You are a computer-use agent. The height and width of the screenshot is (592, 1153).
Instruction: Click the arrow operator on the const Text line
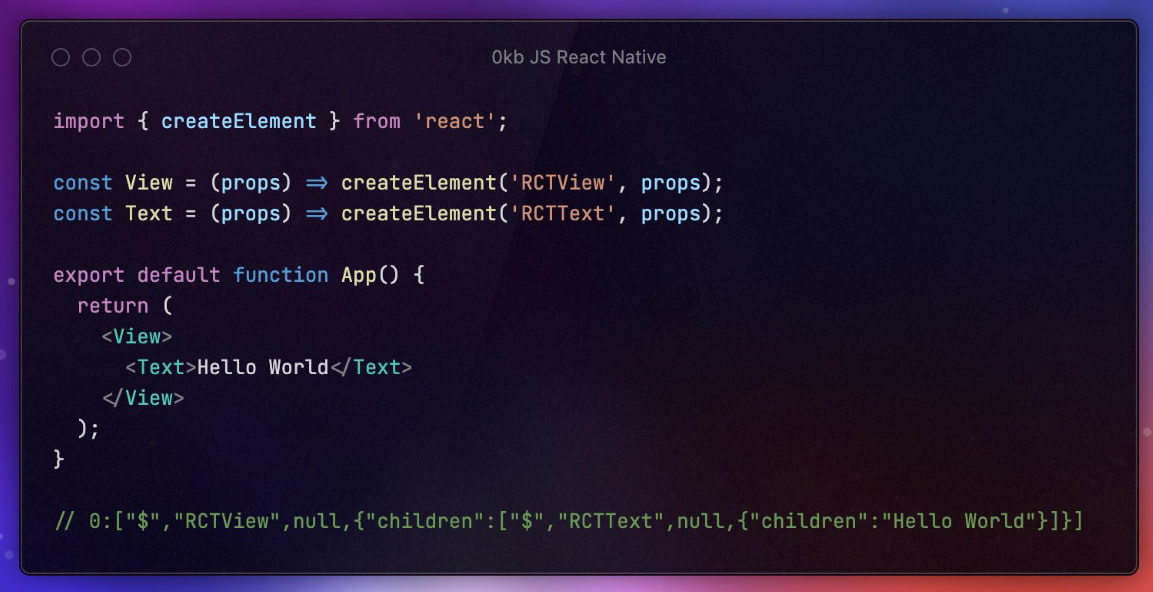316,213
